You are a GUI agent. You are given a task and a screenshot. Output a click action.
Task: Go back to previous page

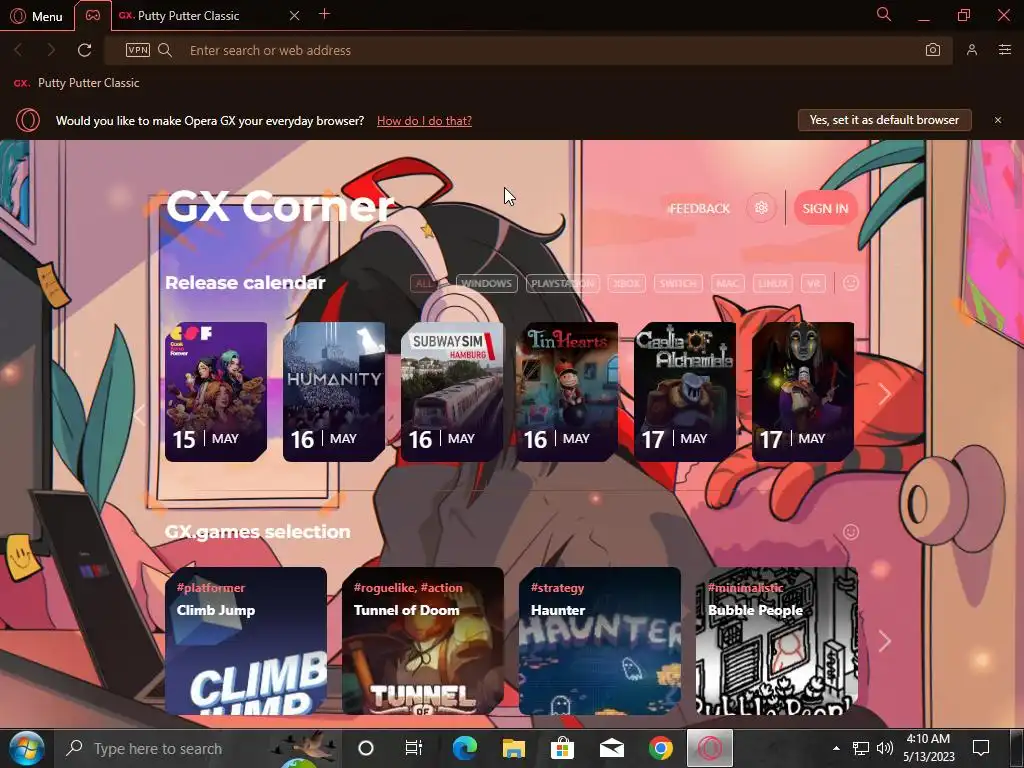pyautogui.click(x=18, y=50)
